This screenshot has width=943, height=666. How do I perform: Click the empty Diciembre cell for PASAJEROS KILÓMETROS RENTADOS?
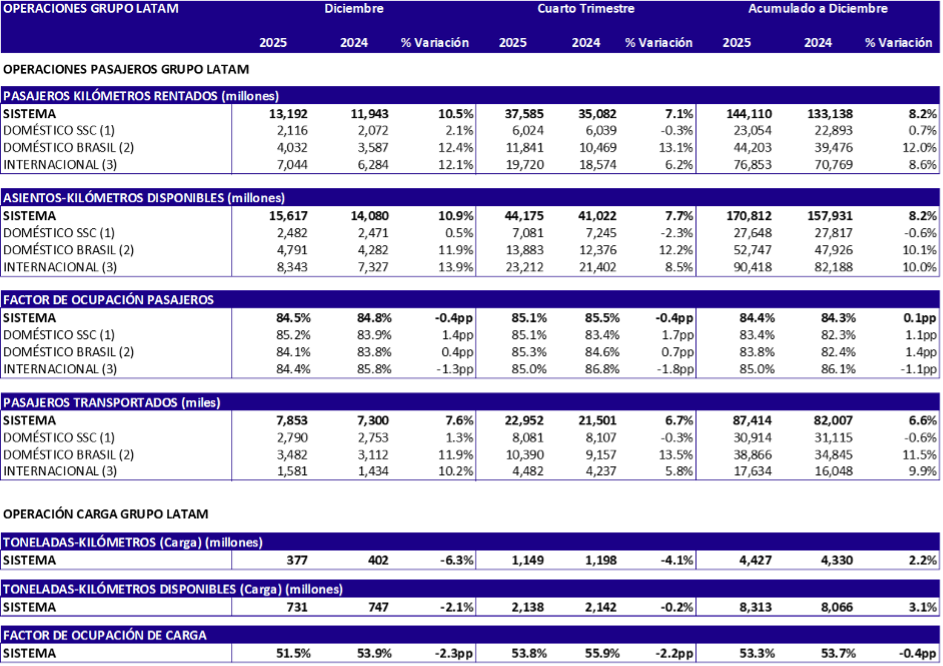[353, 139]
